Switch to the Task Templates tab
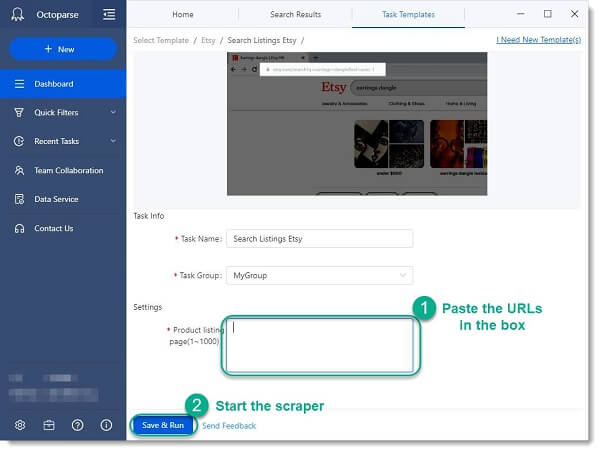The height and width of the screenshot is (452, 600). (408, 15)
